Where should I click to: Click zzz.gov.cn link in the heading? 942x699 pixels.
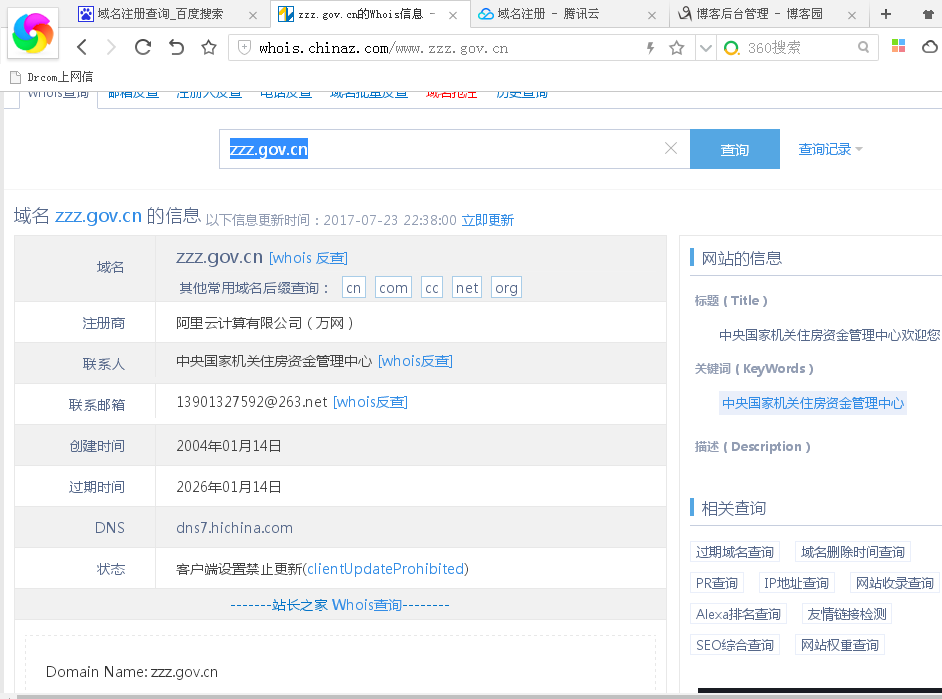(x=99, y=216)
